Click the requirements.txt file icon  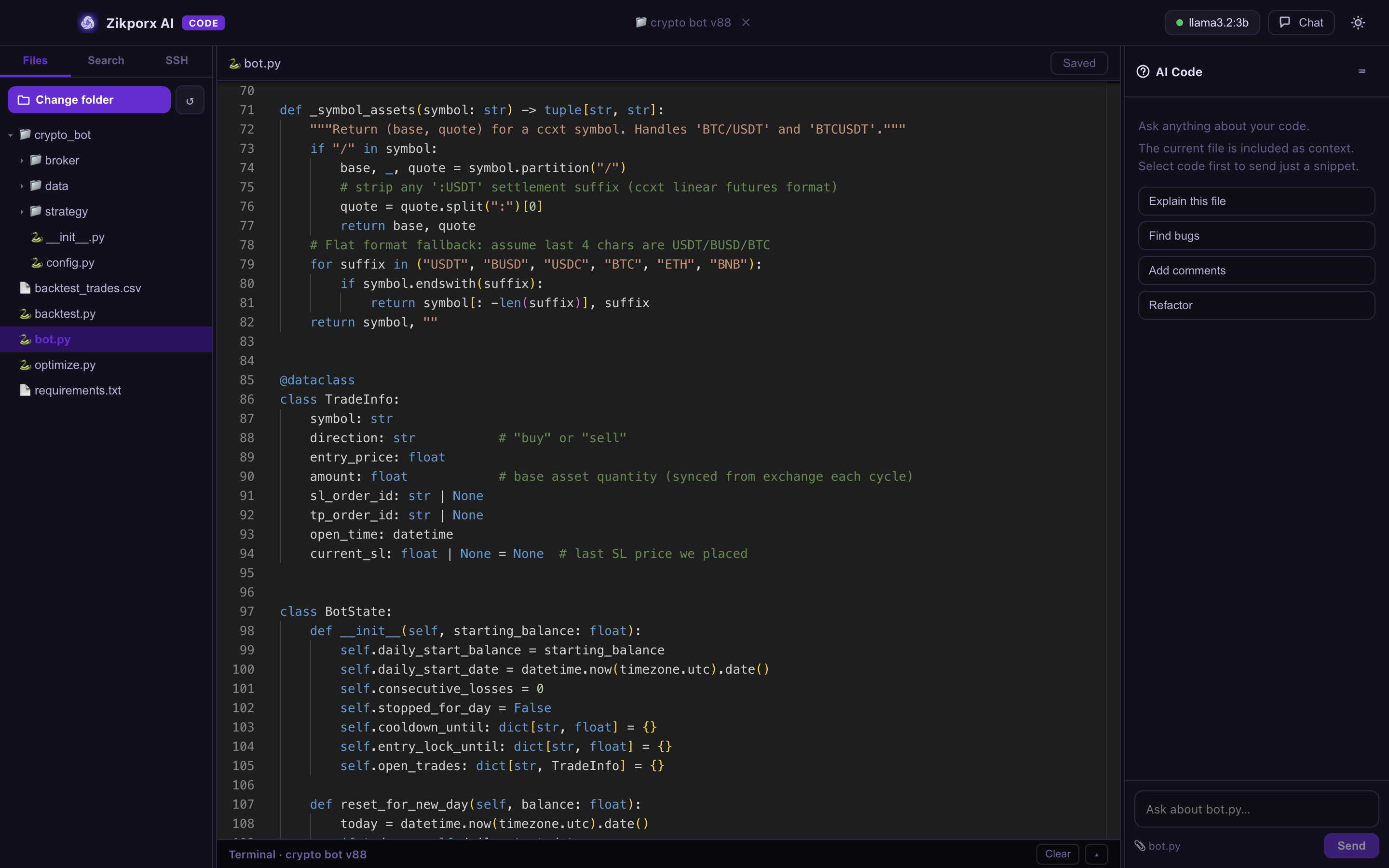[25, 390]
